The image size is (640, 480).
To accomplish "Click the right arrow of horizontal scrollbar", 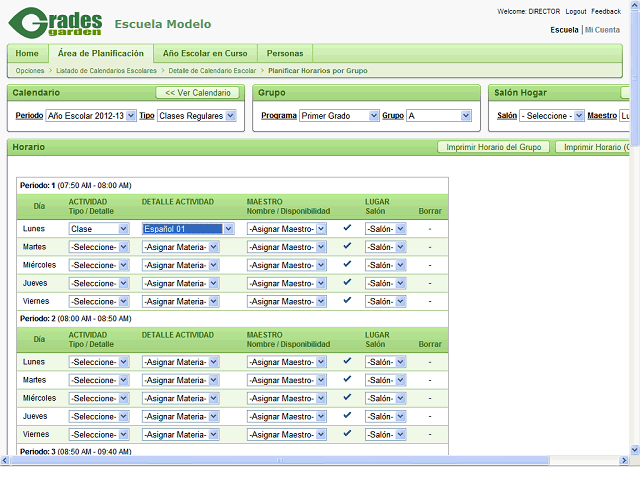I will click(624, 460).
